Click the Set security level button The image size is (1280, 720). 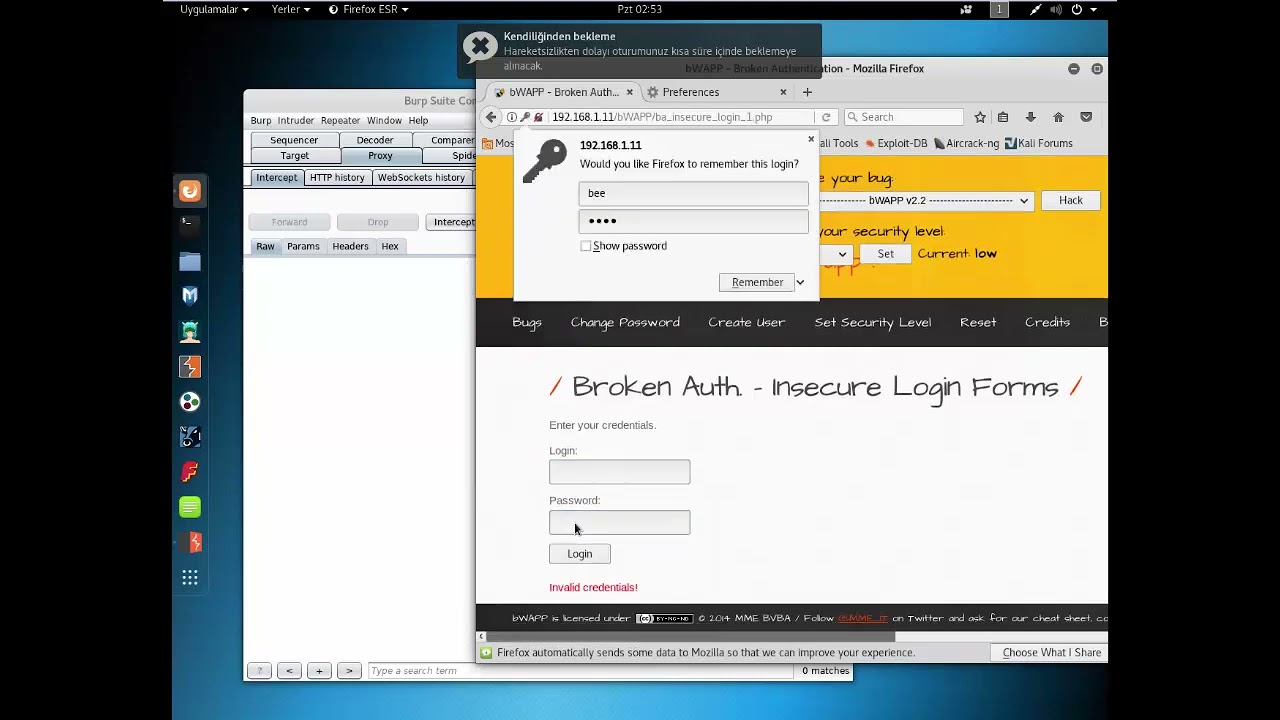(886, 254)
